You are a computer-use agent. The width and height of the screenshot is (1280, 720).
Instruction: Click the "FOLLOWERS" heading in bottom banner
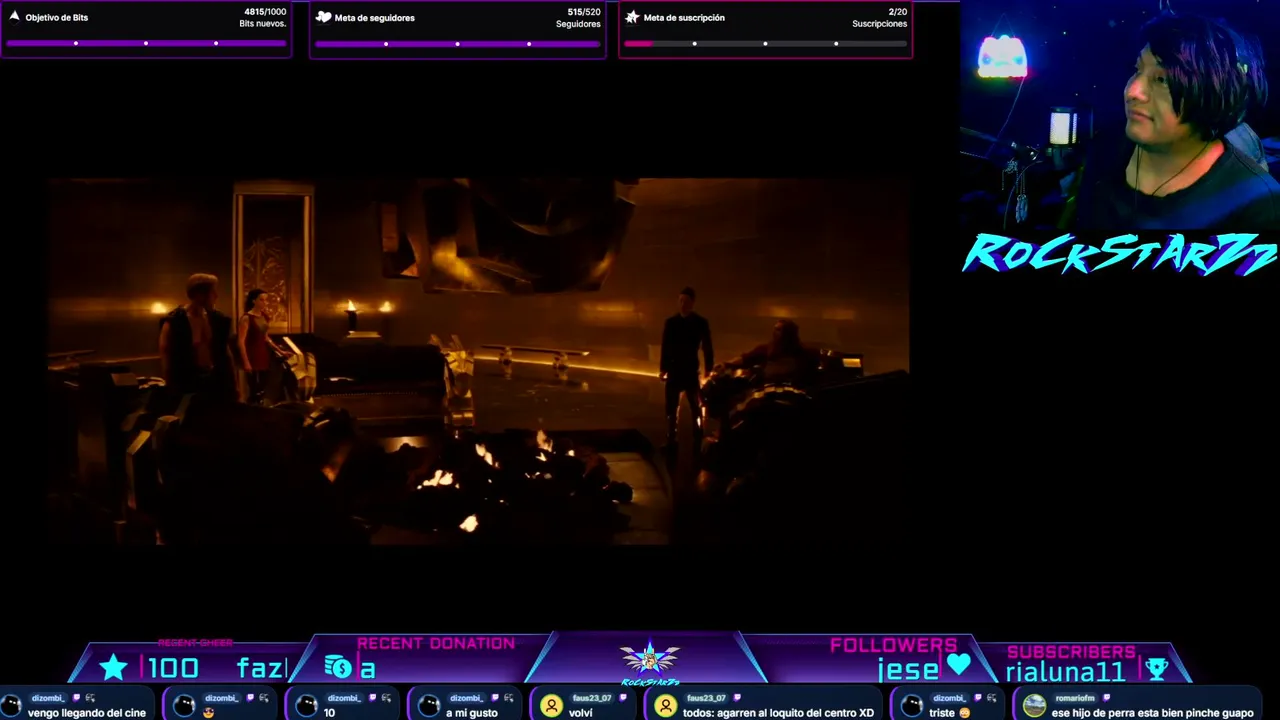[x=893, y=645]
